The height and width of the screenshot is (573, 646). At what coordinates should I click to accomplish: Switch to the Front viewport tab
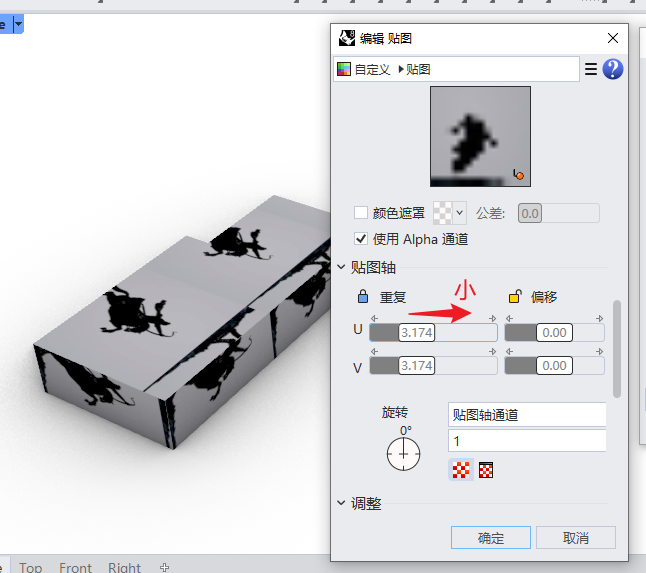pyautogui.click(x=75, y=567)
